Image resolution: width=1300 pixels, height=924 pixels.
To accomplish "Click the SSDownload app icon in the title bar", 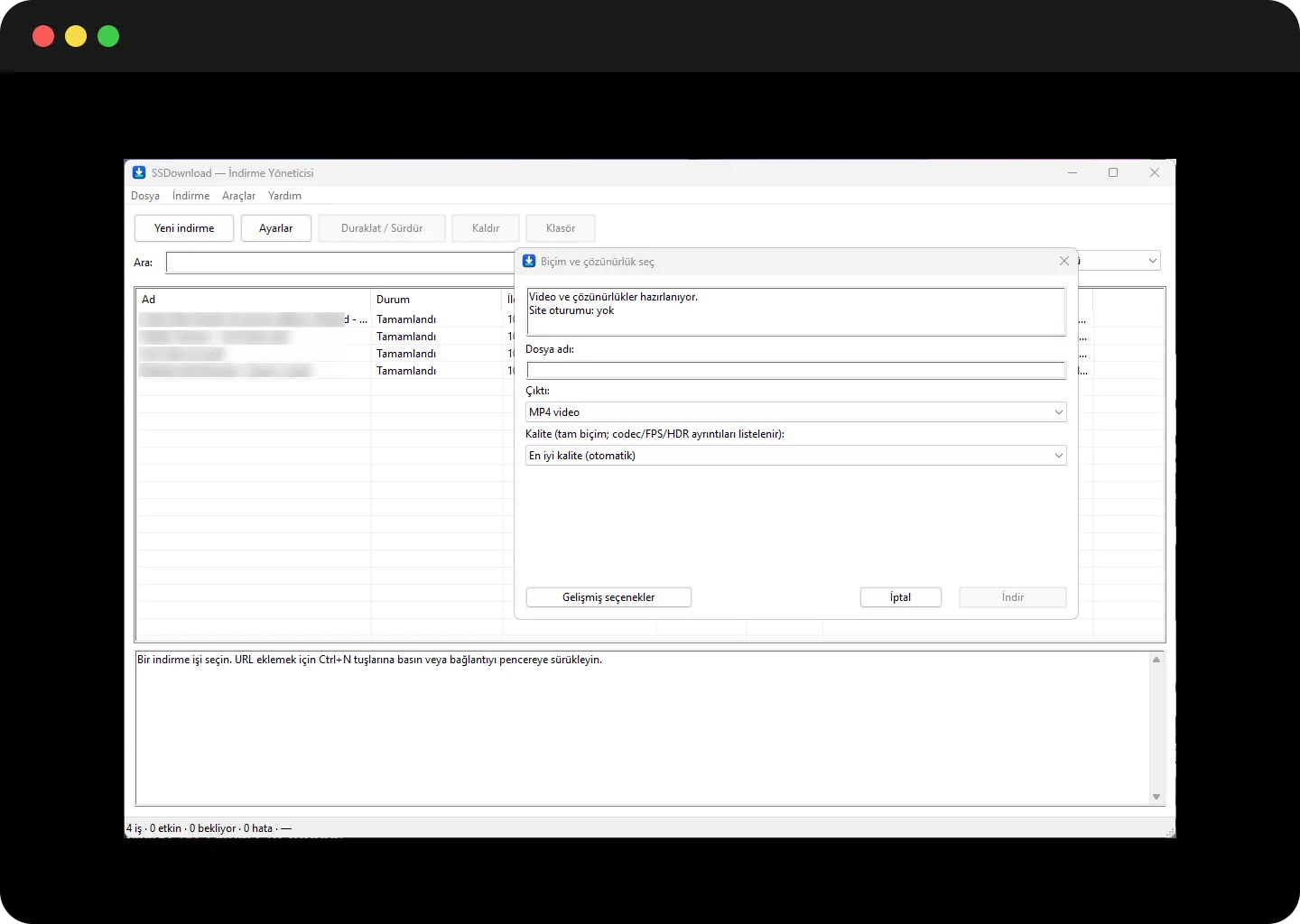I will (139, 172).
